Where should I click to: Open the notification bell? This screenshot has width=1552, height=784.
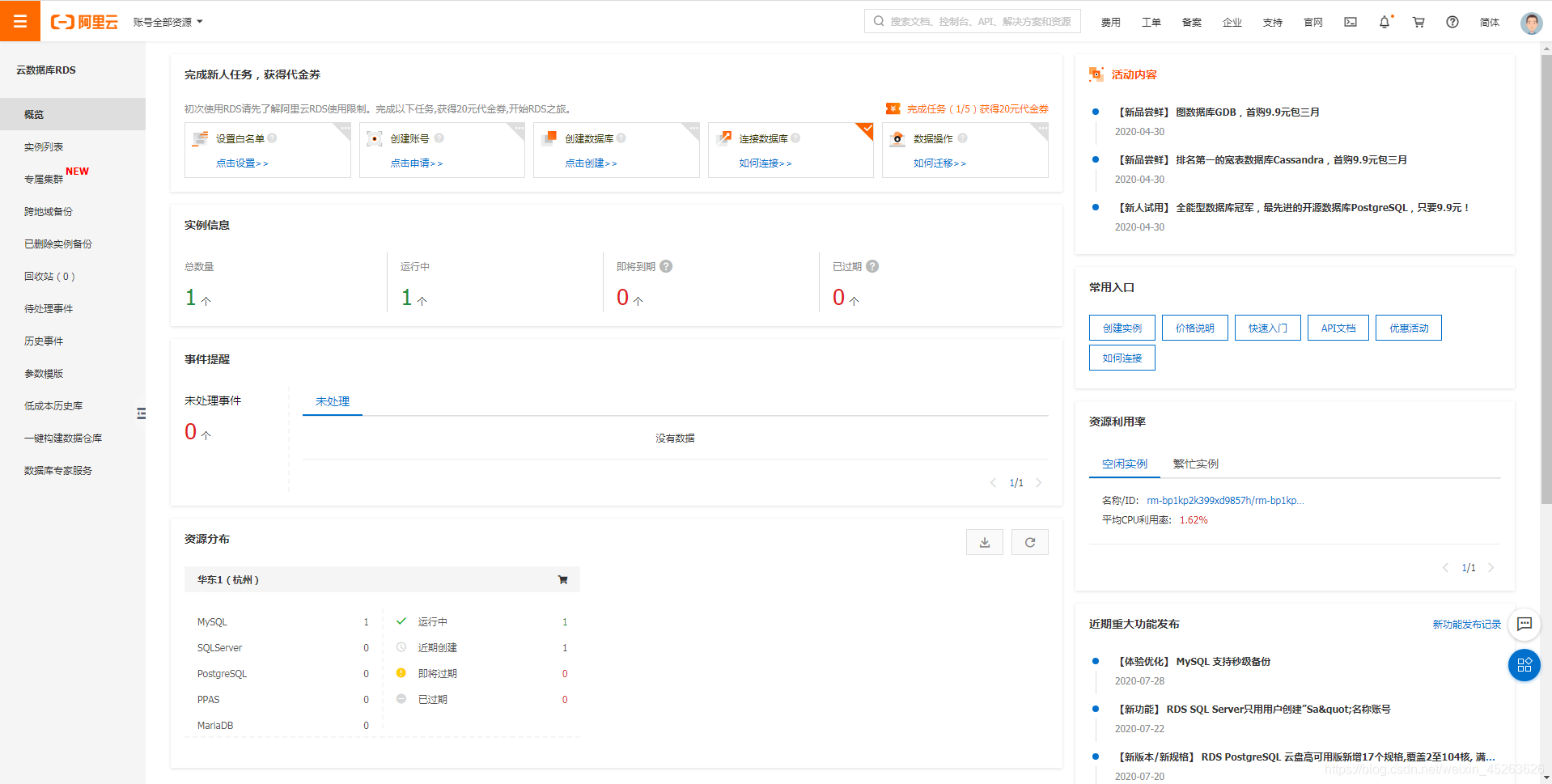coord(1385,22)
